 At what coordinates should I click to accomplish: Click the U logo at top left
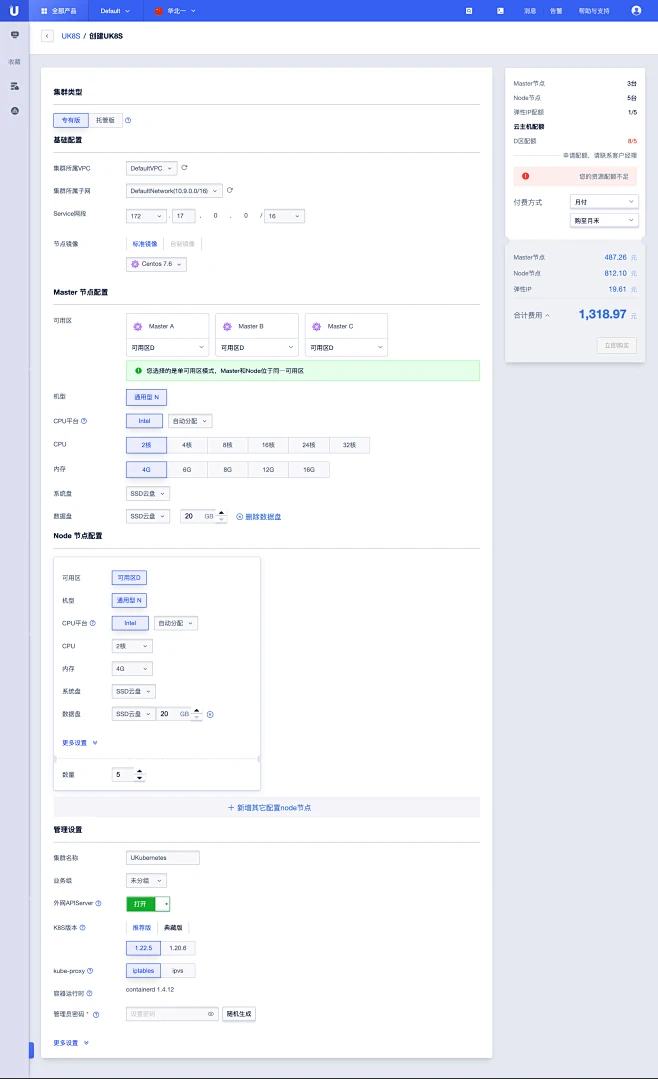(x=14, y=10)
